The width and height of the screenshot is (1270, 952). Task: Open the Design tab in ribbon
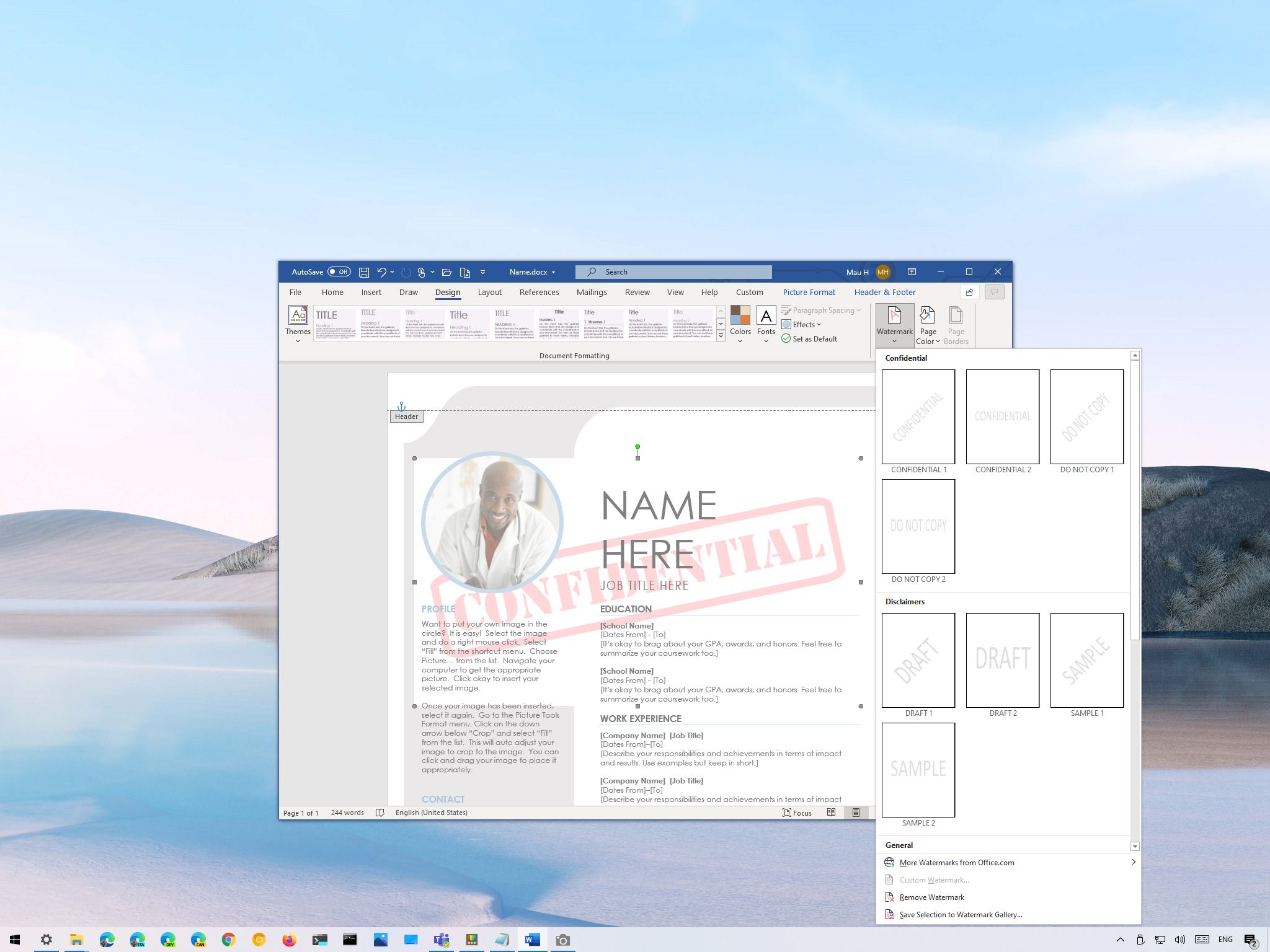pos(446,292)
